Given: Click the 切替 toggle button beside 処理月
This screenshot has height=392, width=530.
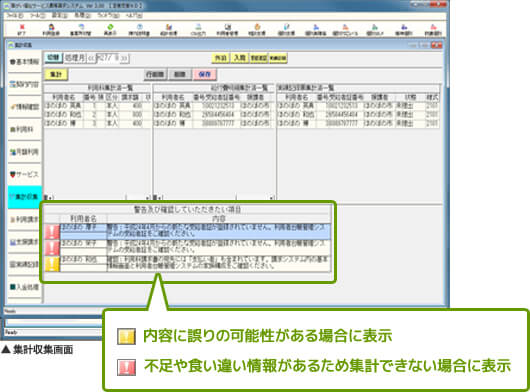Looking at the screenshot, I should point(53,58).
